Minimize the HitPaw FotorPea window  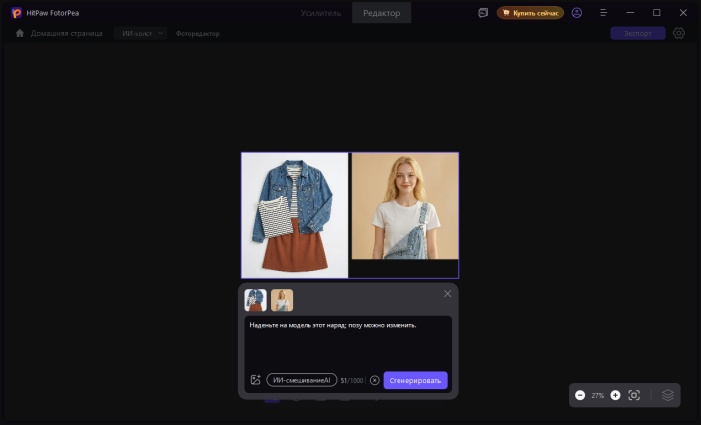click(630, 13)
